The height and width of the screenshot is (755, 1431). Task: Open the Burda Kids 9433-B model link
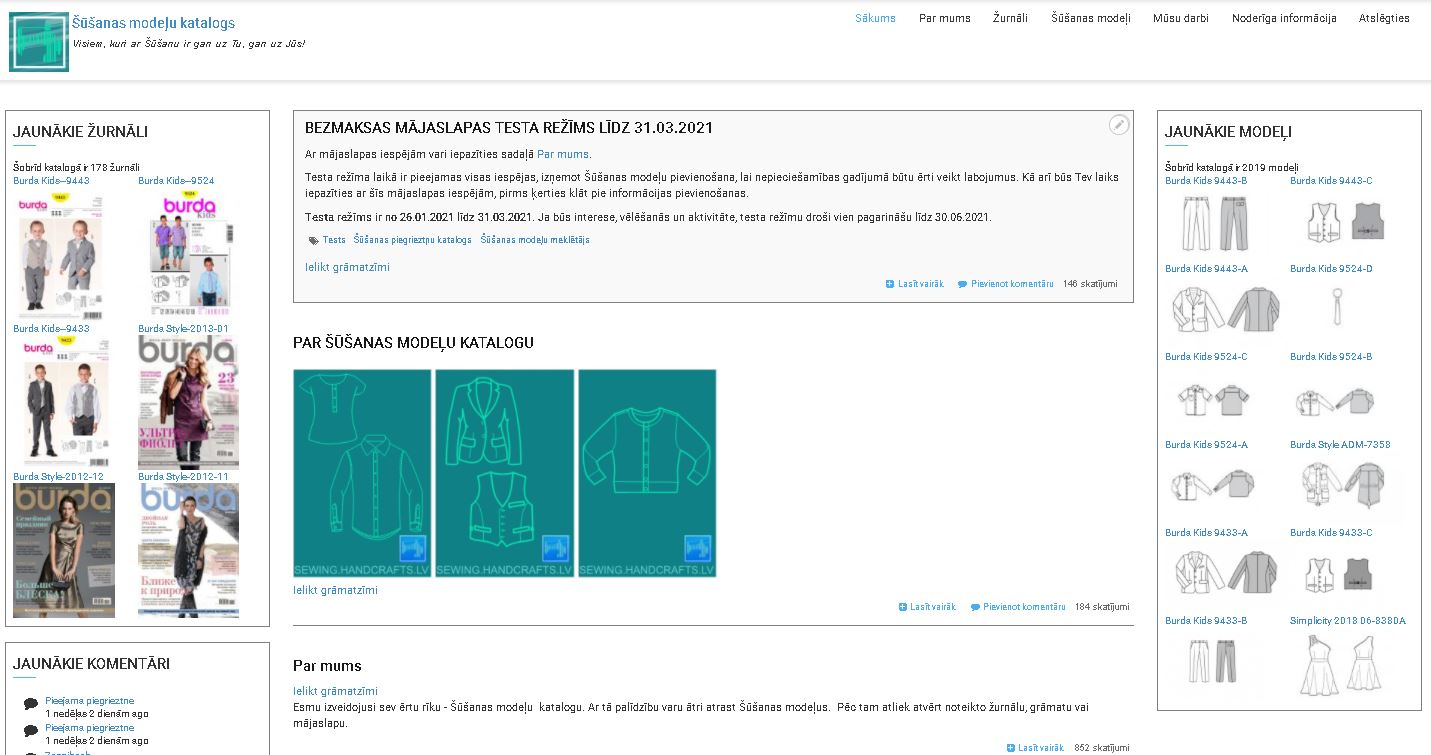tap(1206, 621)
